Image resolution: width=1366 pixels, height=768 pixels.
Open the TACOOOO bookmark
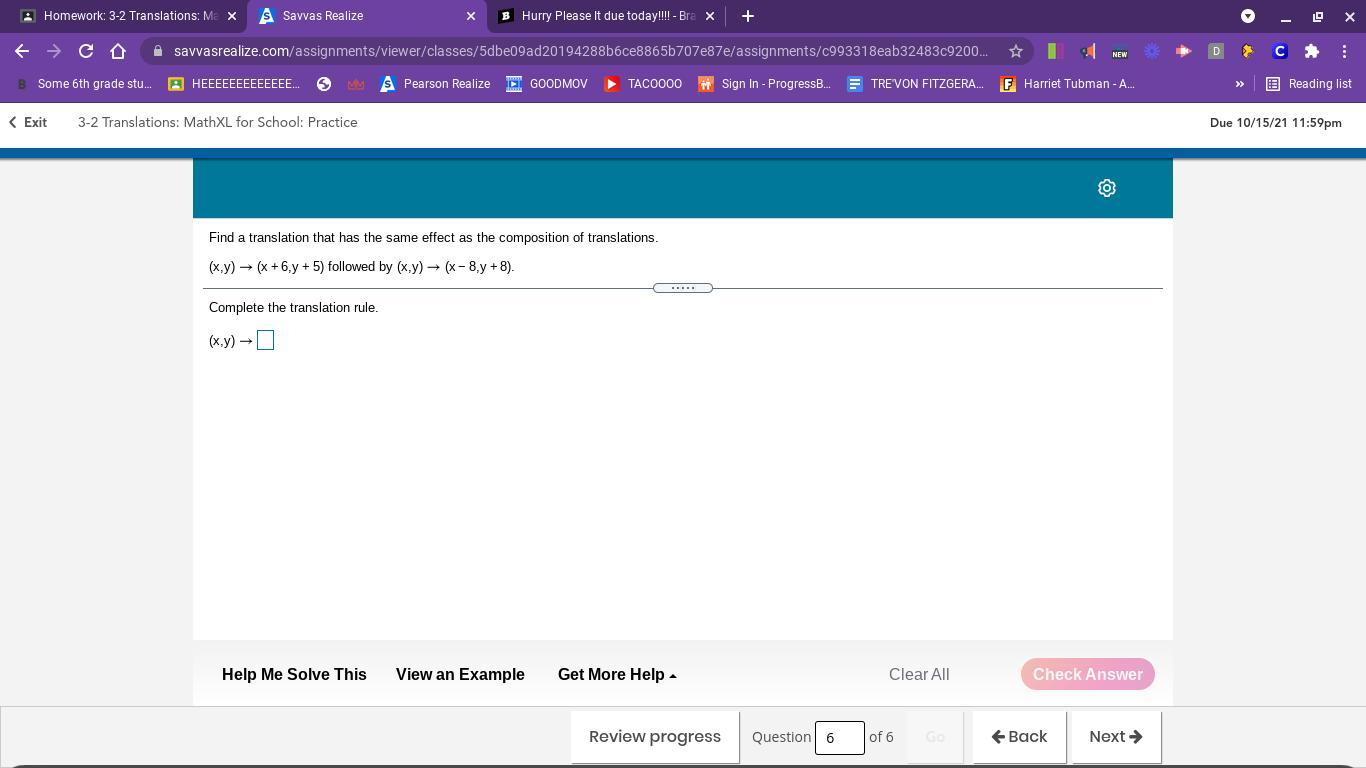pos(643,84)
